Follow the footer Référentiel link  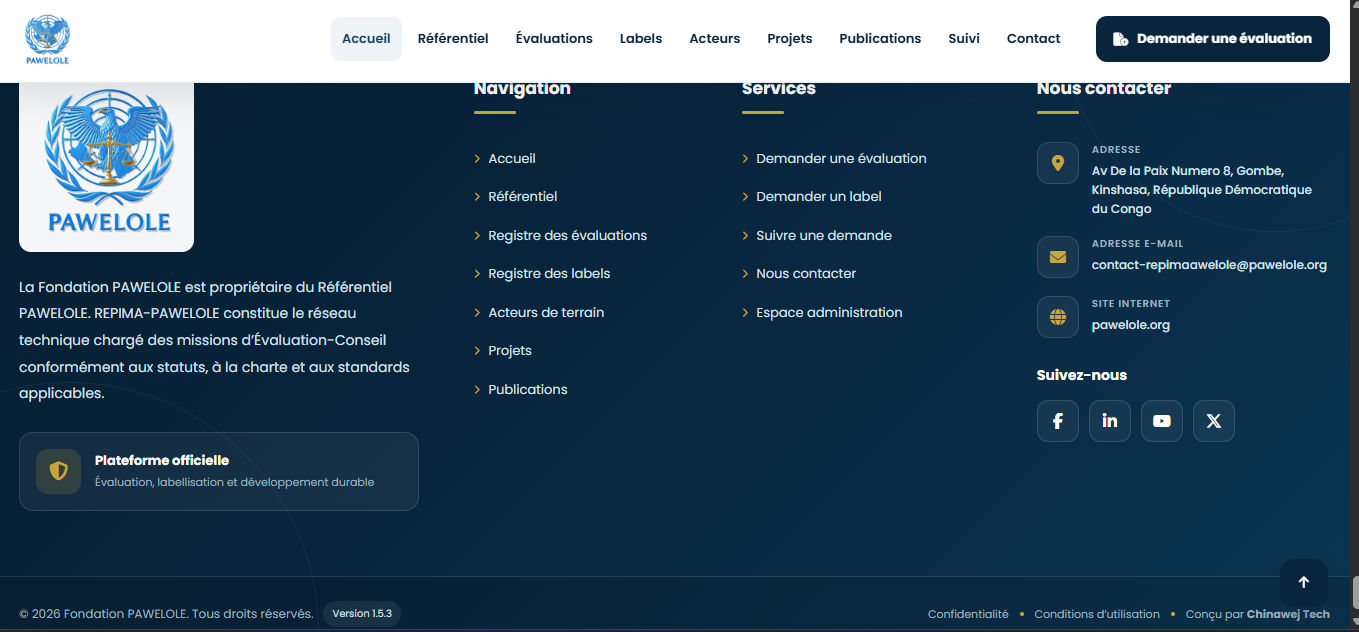pos(523,197)
